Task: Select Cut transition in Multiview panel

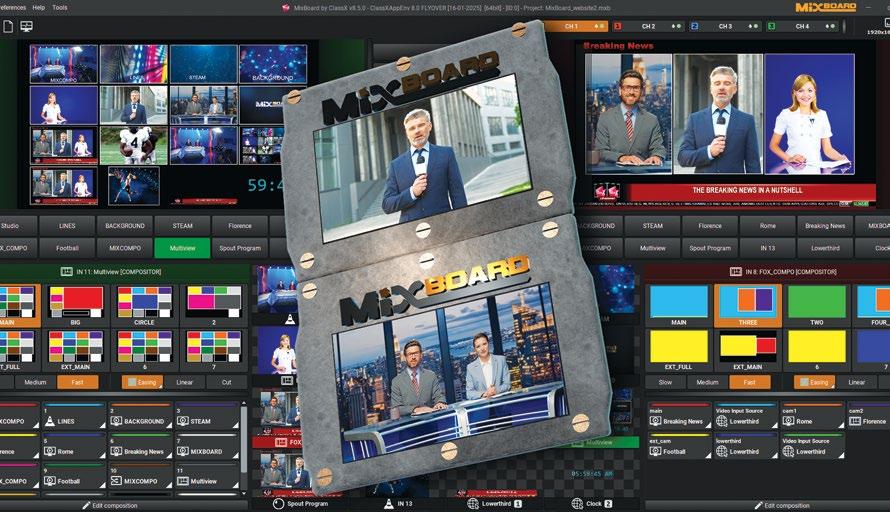Action: [226, 383]
